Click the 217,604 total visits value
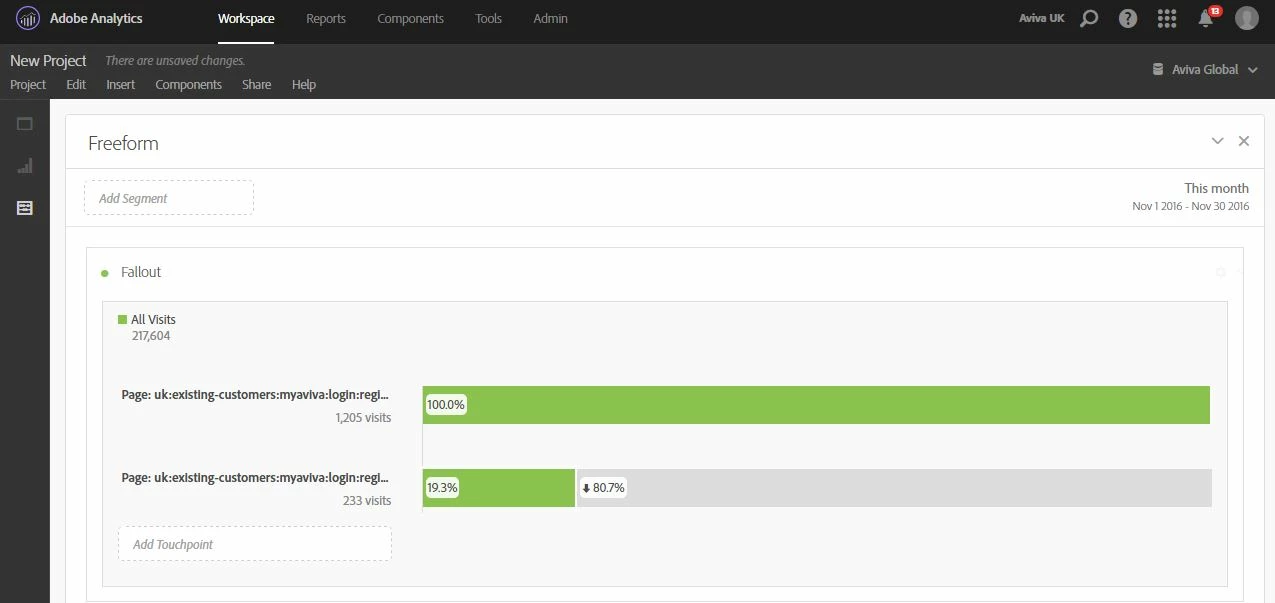The height and width of the screenshot is (603, 1275). (x=151, y=336)
